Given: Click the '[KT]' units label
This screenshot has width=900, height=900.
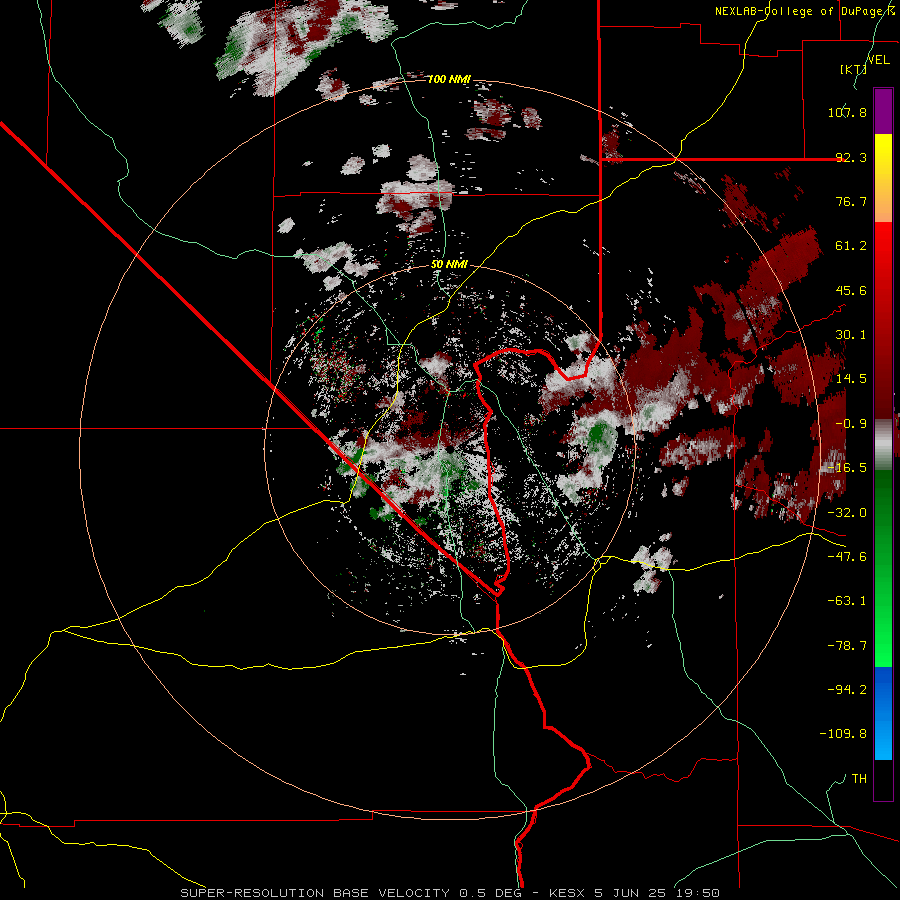Looking at the screenshot, I should [x=853, y=69].
